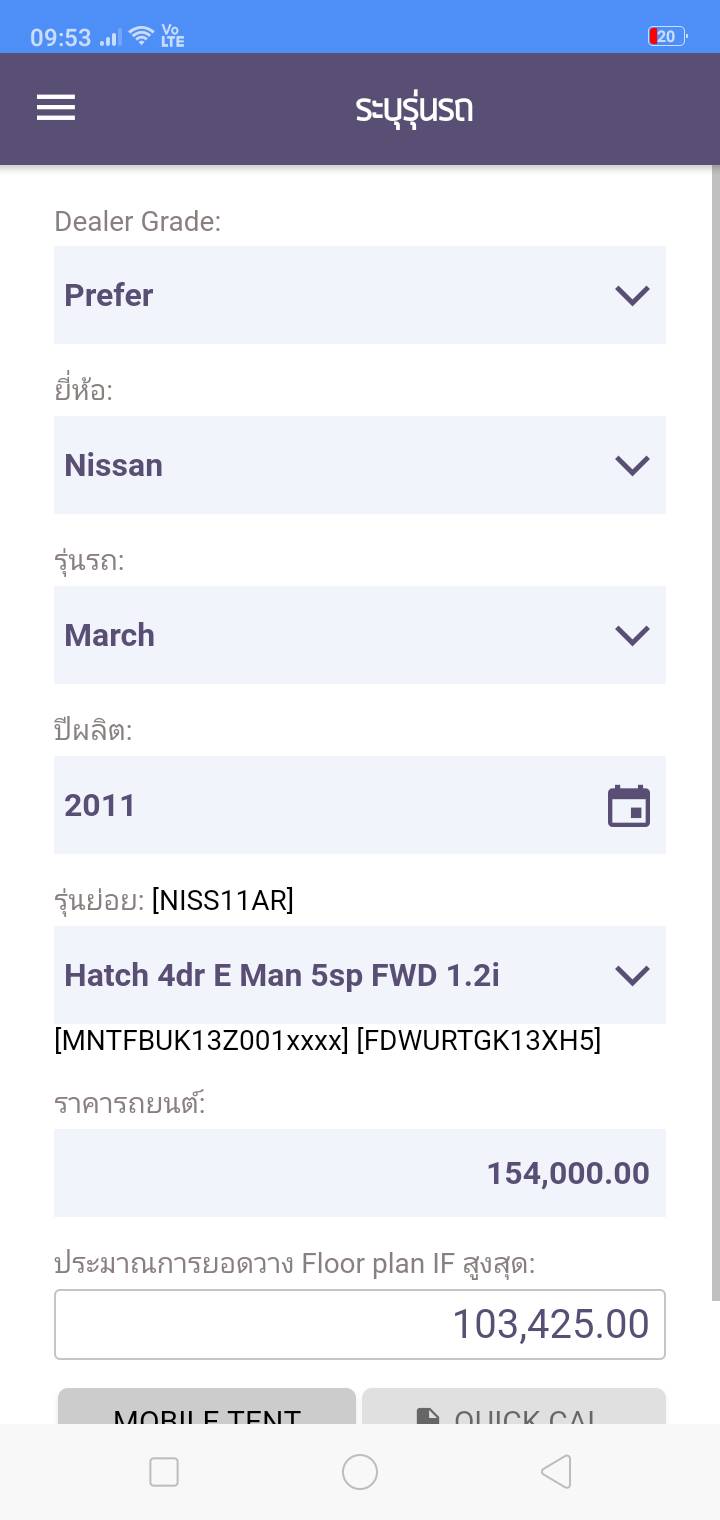720x1520 pixels.
Task: Tap the car price field 154,000.00
Action: (x=360, y=1173)
